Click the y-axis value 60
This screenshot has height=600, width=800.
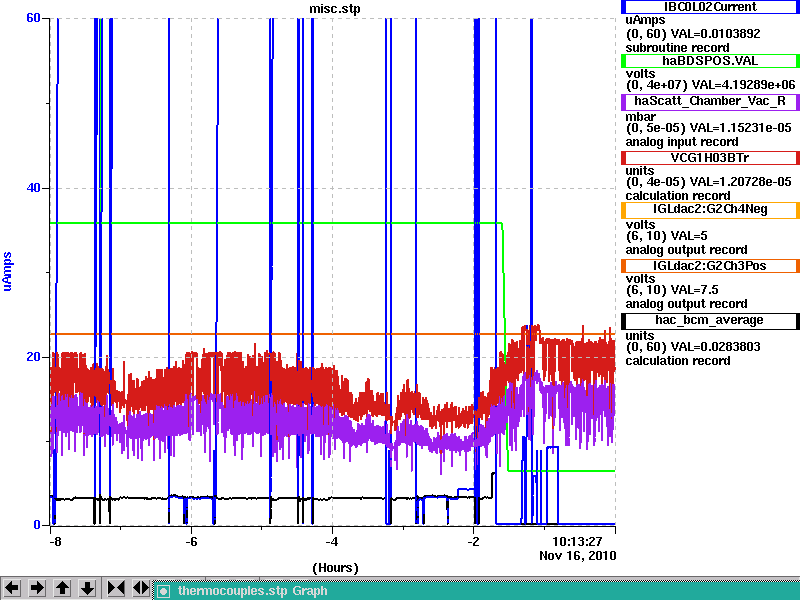33,18
